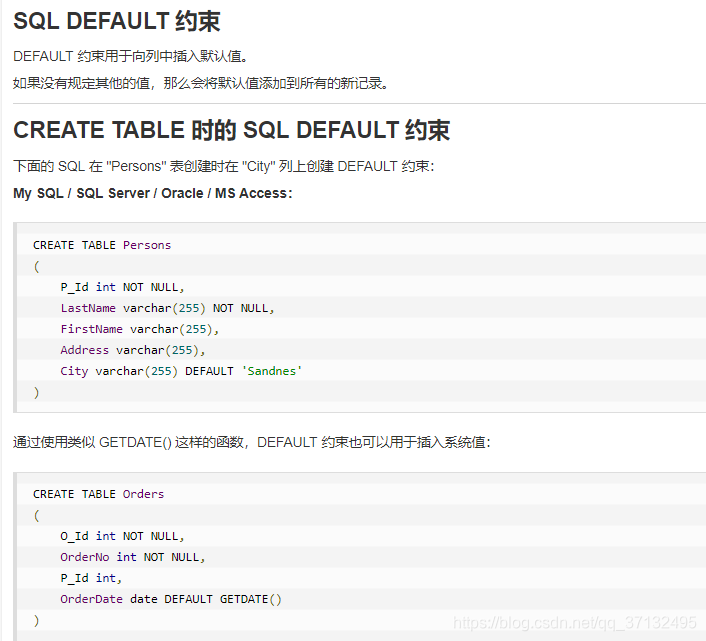Click the closing parenthesis line in Orders block

36,620
